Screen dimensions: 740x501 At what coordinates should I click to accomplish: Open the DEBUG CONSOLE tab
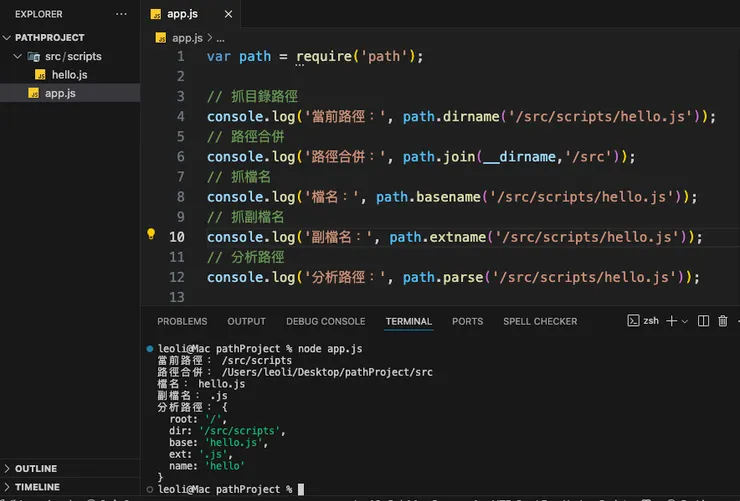click(x=325, y=321)
